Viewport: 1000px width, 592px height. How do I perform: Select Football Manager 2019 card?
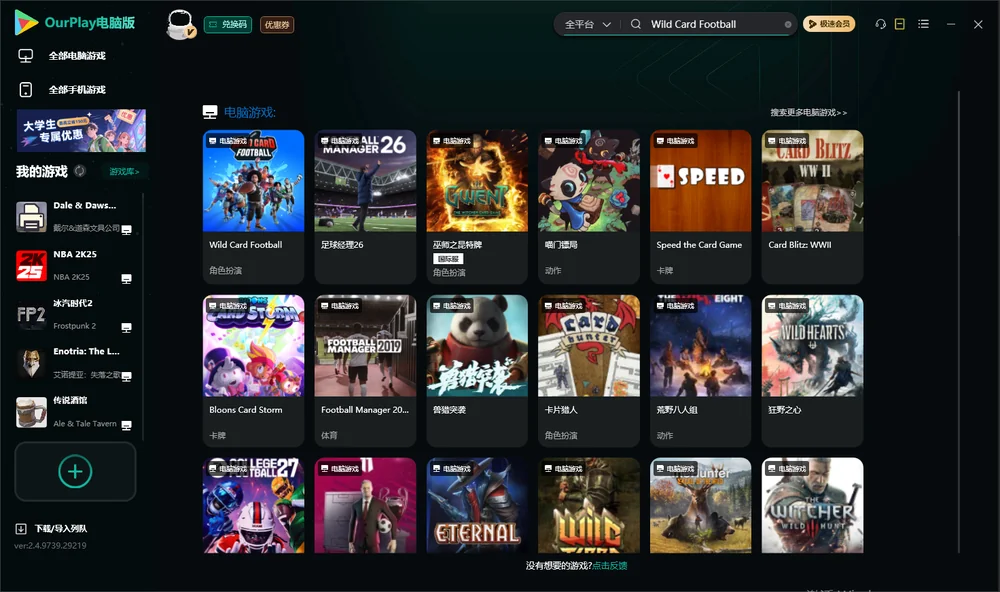(x=365, y=371)
